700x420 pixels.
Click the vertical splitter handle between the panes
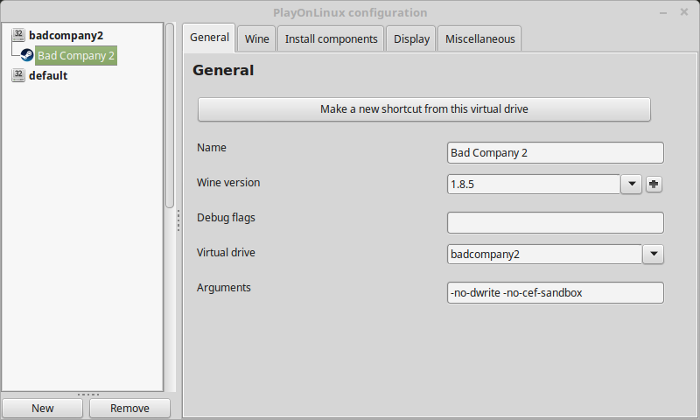click(179, 220)
